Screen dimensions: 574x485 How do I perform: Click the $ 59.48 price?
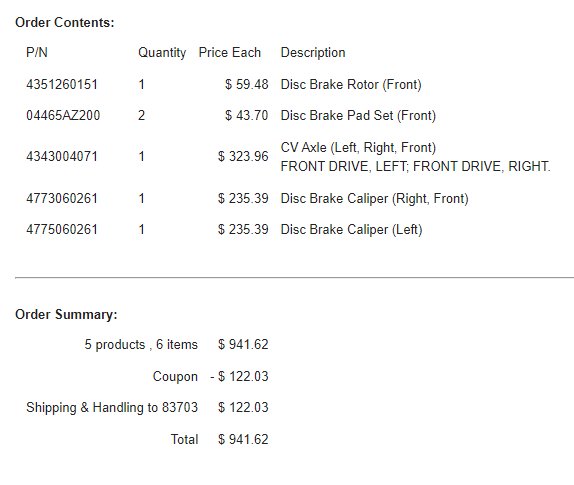tap(246, 85)
